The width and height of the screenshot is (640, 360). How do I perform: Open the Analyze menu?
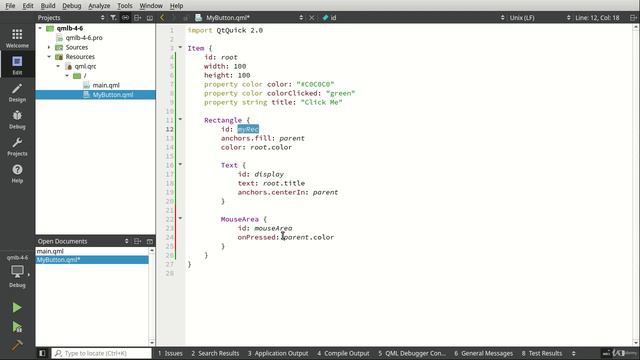[x=99, y=6]
